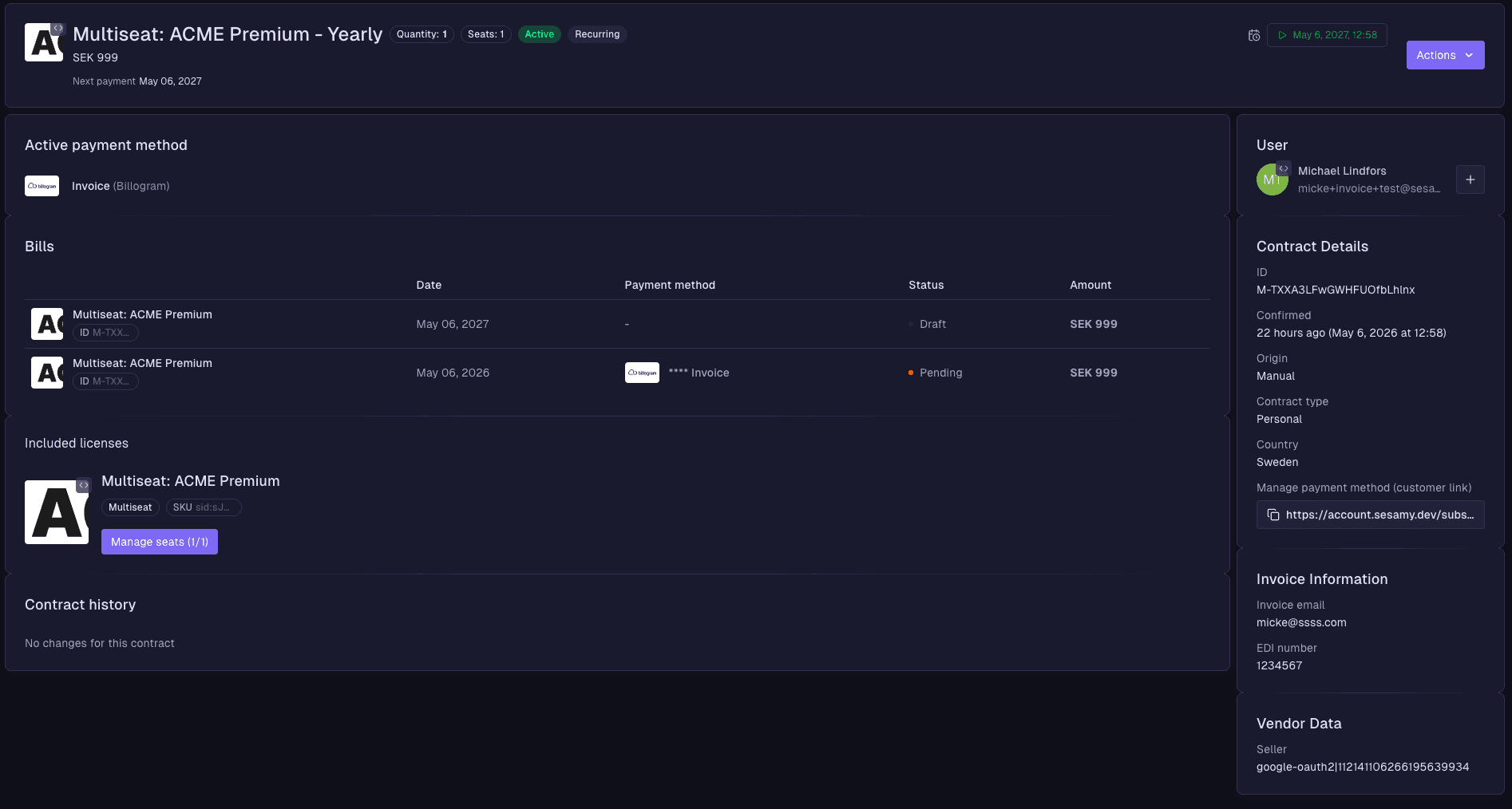This screenshot has width=1512, height=809.
Task: Click the plus button beside Michael Lindfors
Action: pos(1470,180)
